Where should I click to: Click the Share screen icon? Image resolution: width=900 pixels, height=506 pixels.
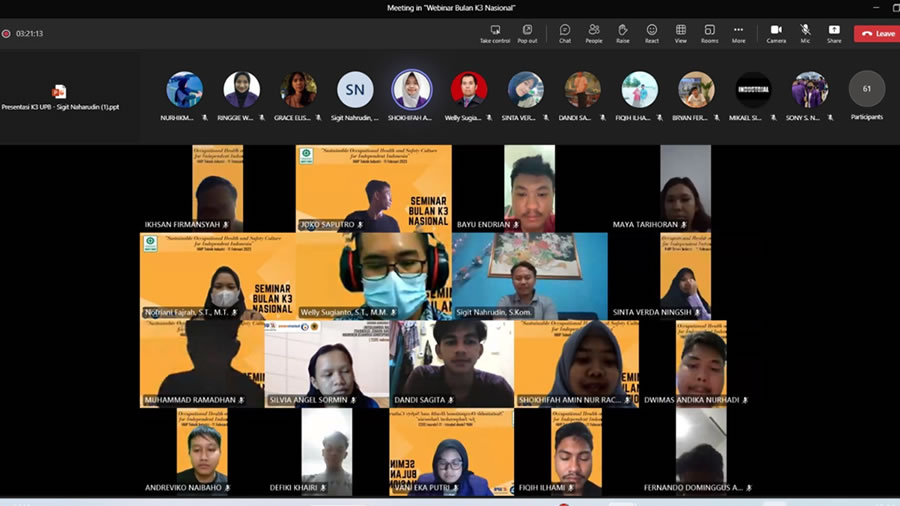pyautogui.click(x=834, y=33)
